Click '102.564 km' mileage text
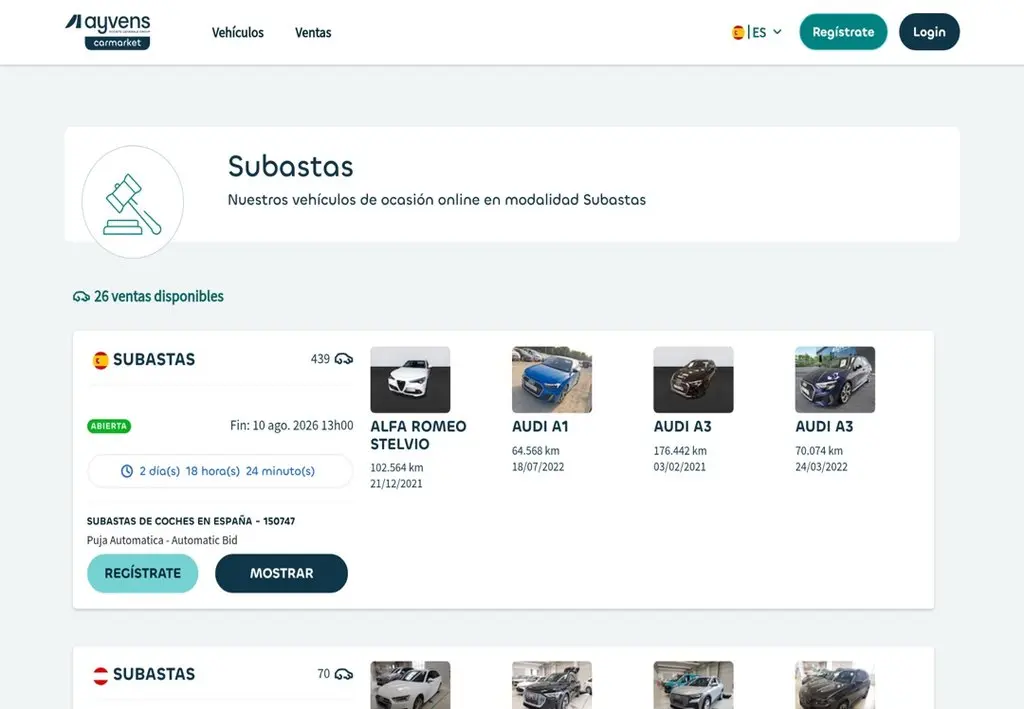Screen dimensions: 1024x709 point(396,467)
